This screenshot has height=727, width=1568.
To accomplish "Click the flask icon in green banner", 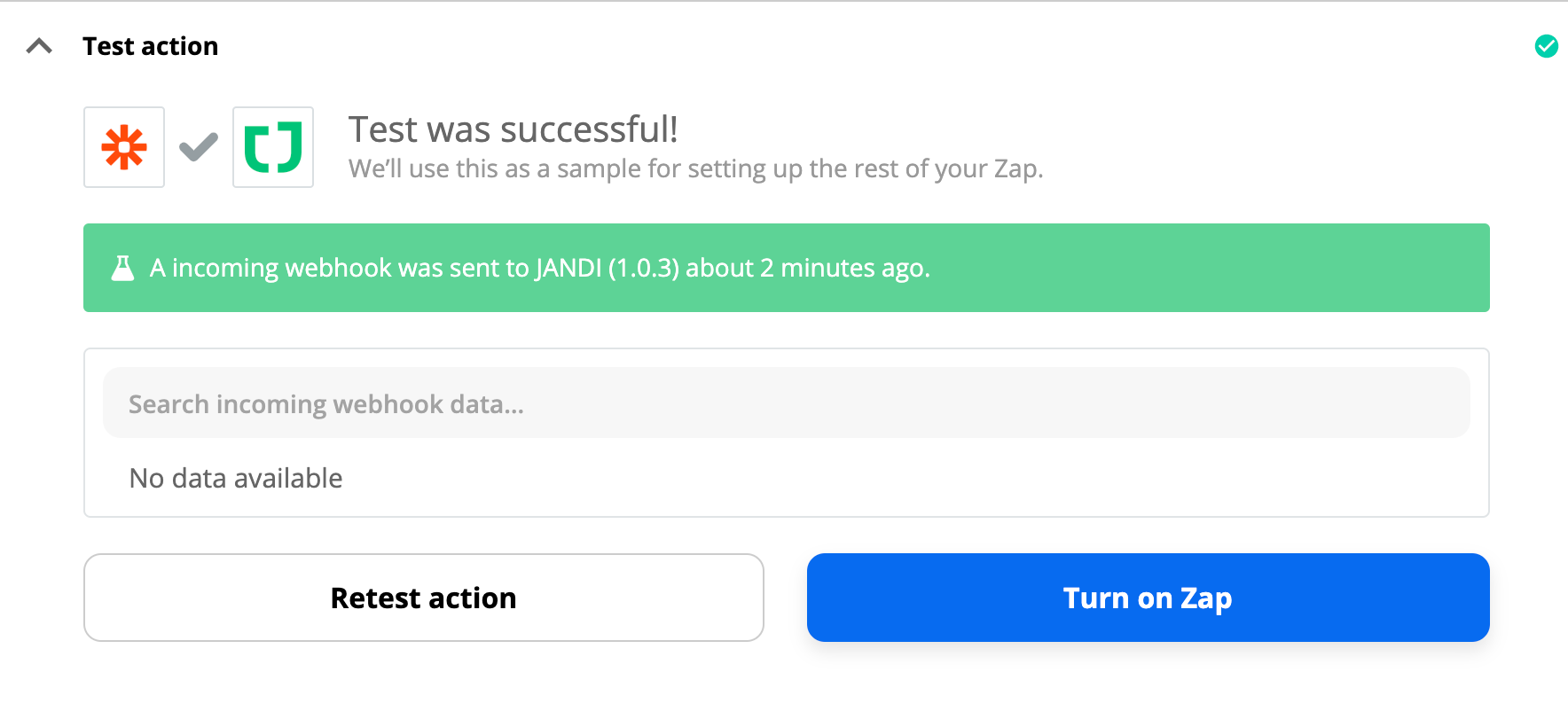I will click(x=122, y=268).
